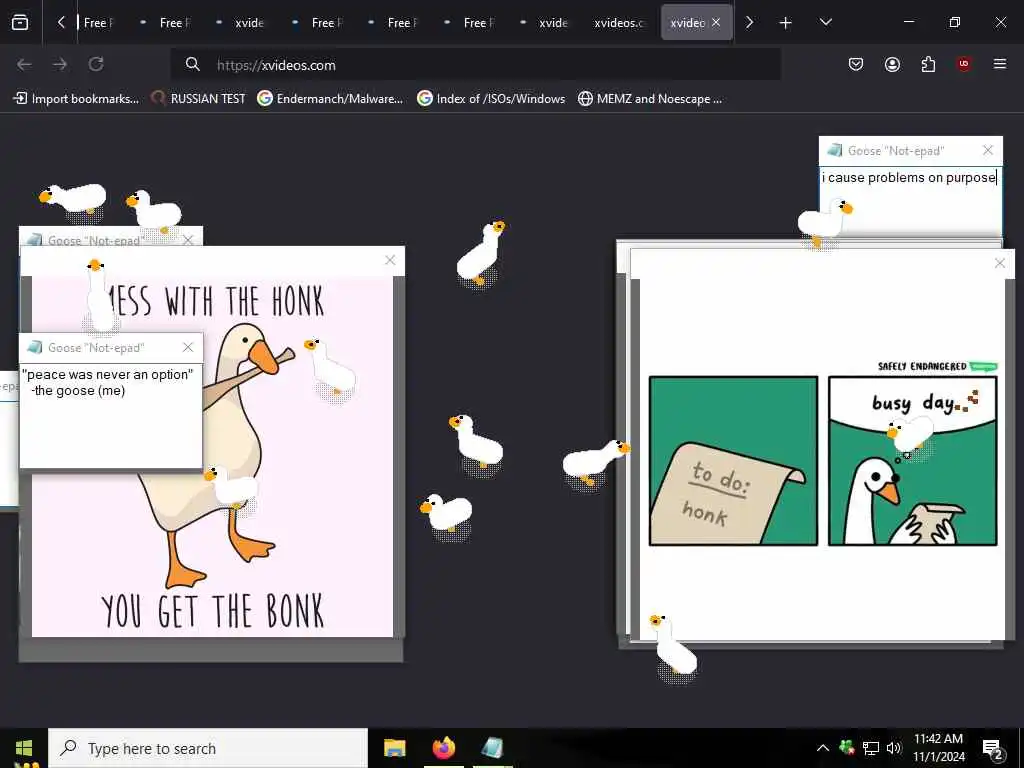The width and height of the screenshot is (1024, 768).
Task: Click the 'Type here to search' taskbar box
Action: (208, 748)
